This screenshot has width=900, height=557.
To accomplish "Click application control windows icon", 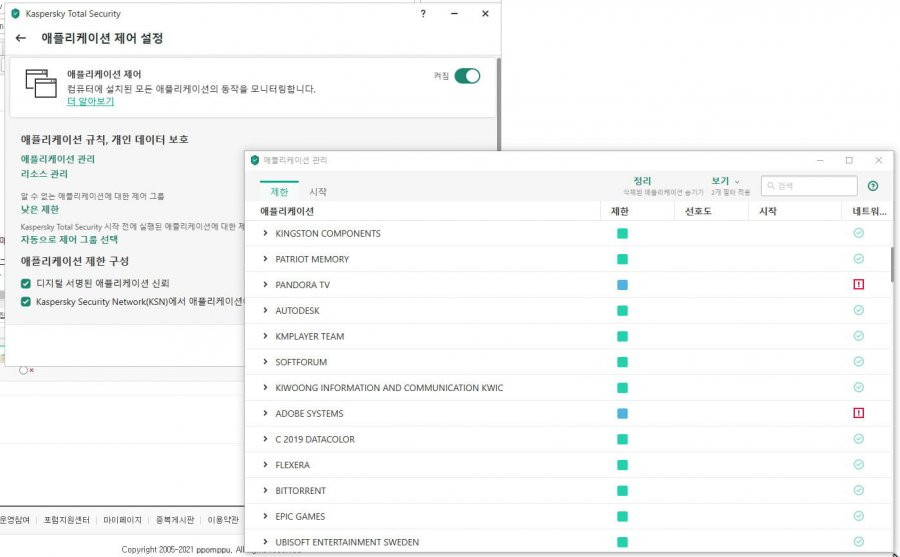I will (x=41, y=84).
